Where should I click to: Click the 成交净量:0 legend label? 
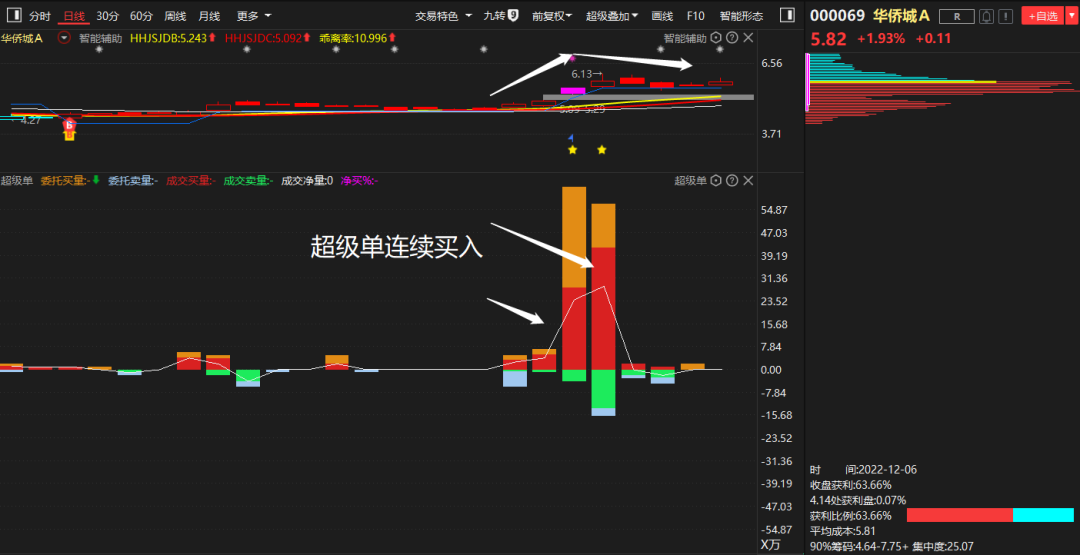pos(307,180)
